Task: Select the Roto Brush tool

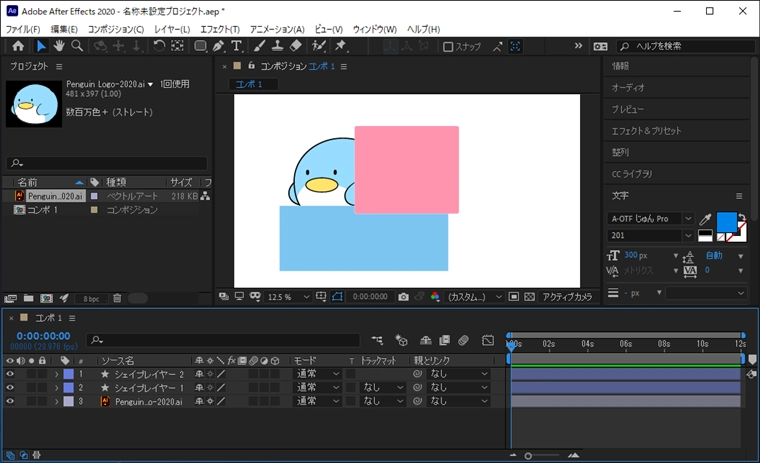Action: click(x=318, y=46)
